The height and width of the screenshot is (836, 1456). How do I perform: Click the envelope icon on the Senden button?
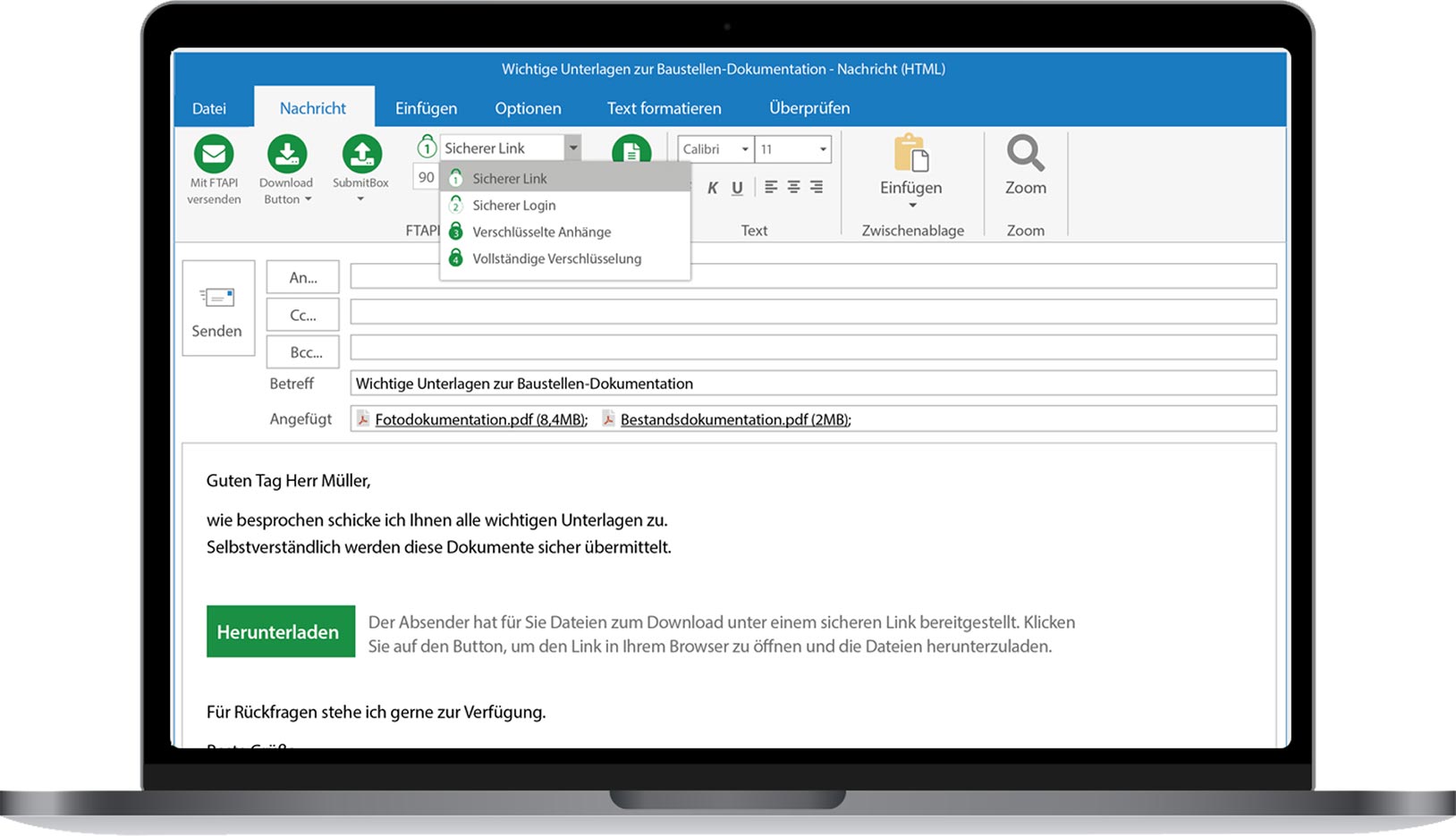pos(217,298)
